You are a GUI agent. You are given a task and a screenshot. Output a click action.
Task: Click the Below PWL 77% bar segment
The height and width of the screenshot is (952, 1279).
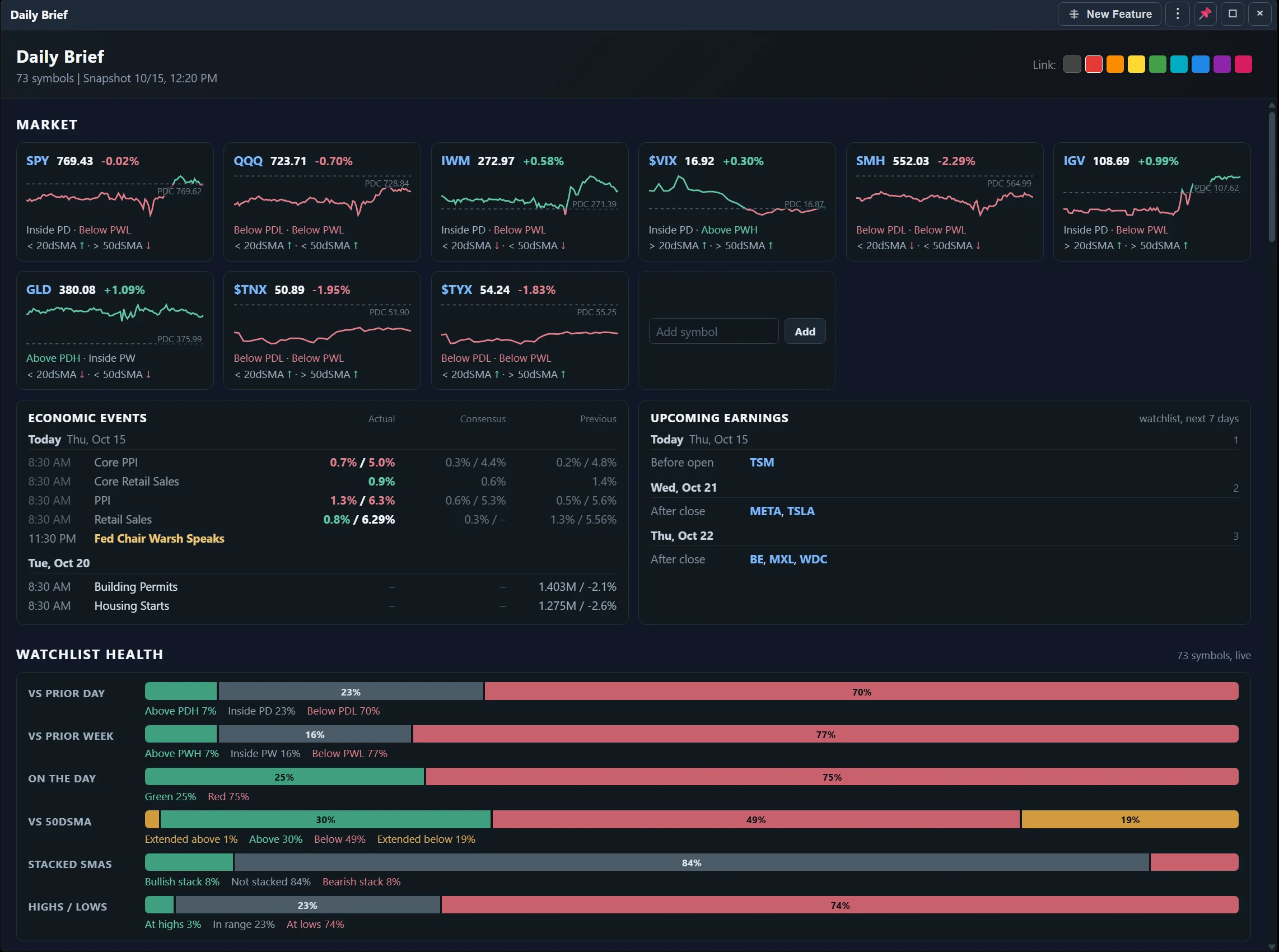click(825, 734)
